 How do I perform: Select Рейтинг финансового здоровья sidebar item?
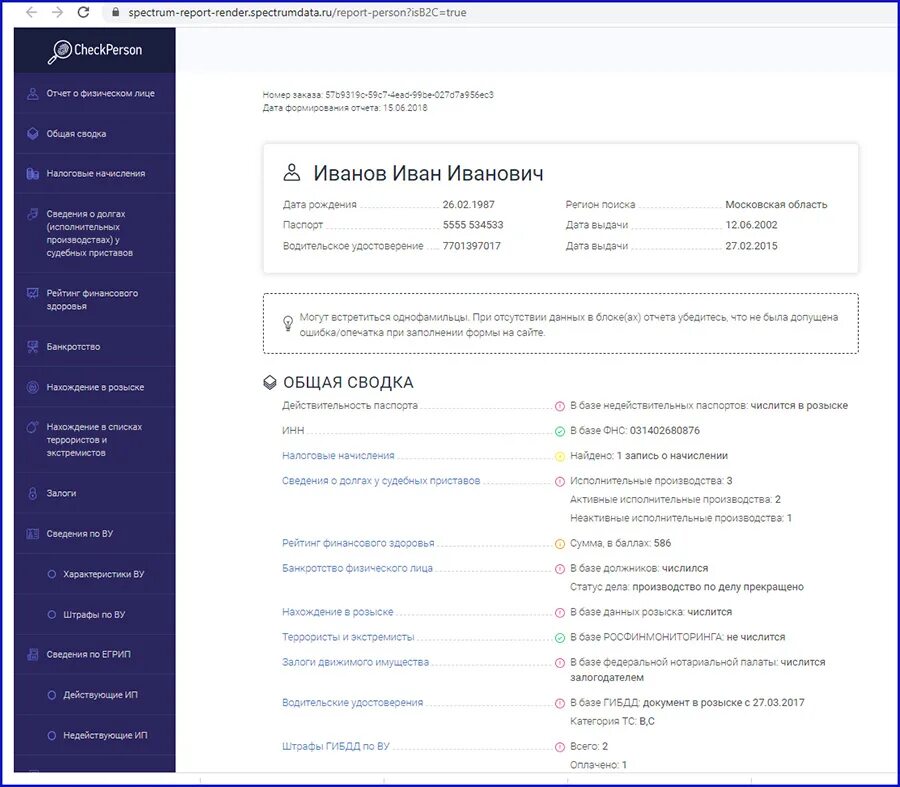coord(92,300)
